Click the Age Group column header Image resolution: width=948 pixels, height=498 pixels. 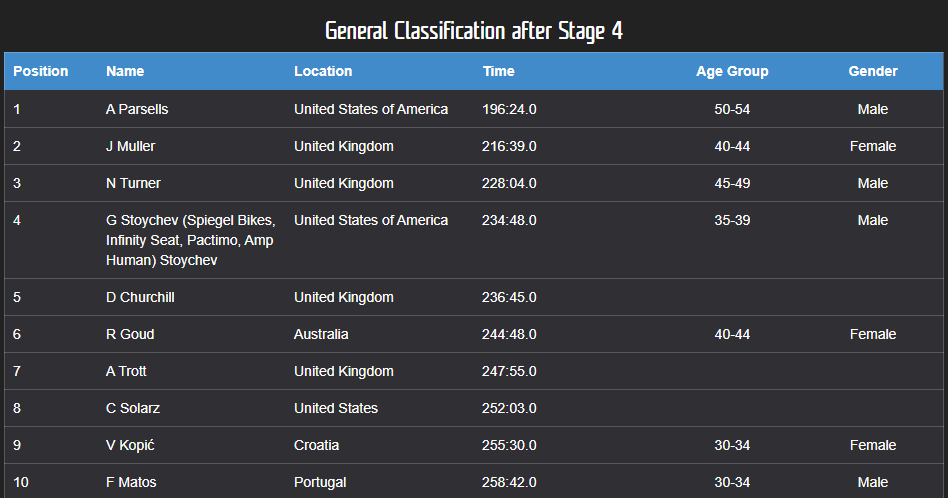tap(732, 71)
